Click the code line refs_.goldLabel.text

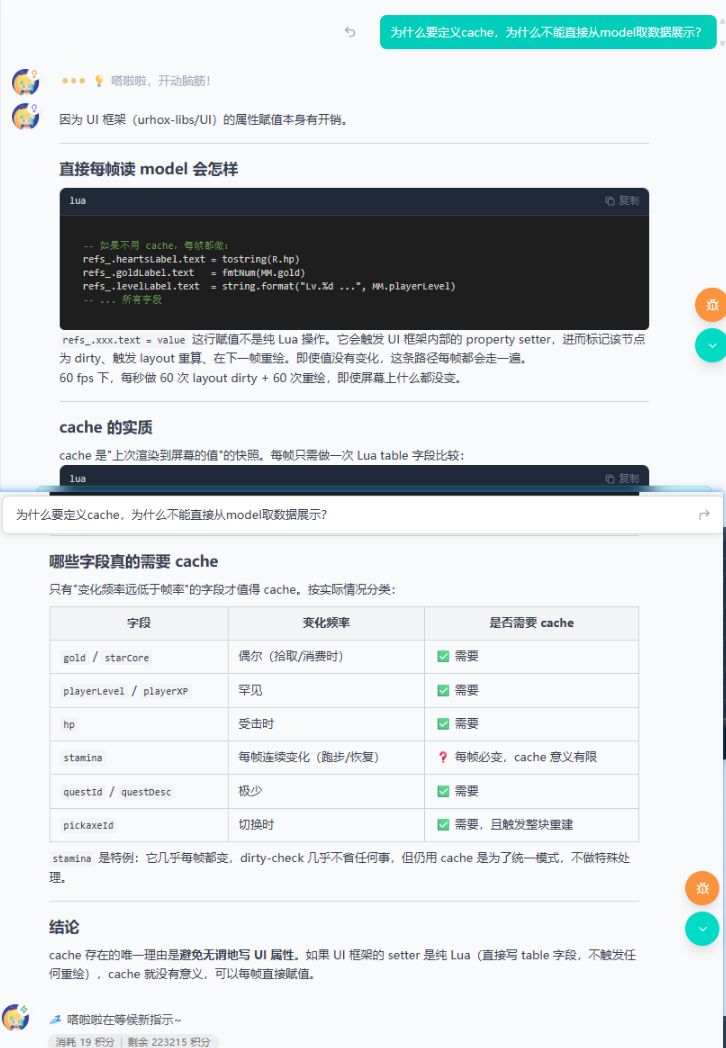click(194, 273)
